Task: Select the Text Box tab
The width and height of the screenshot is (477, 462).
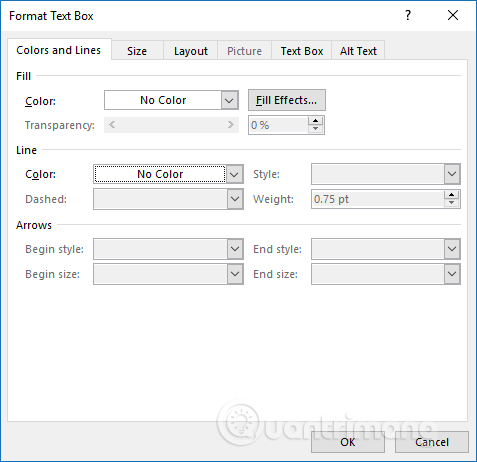Action: tap(302, 51)
